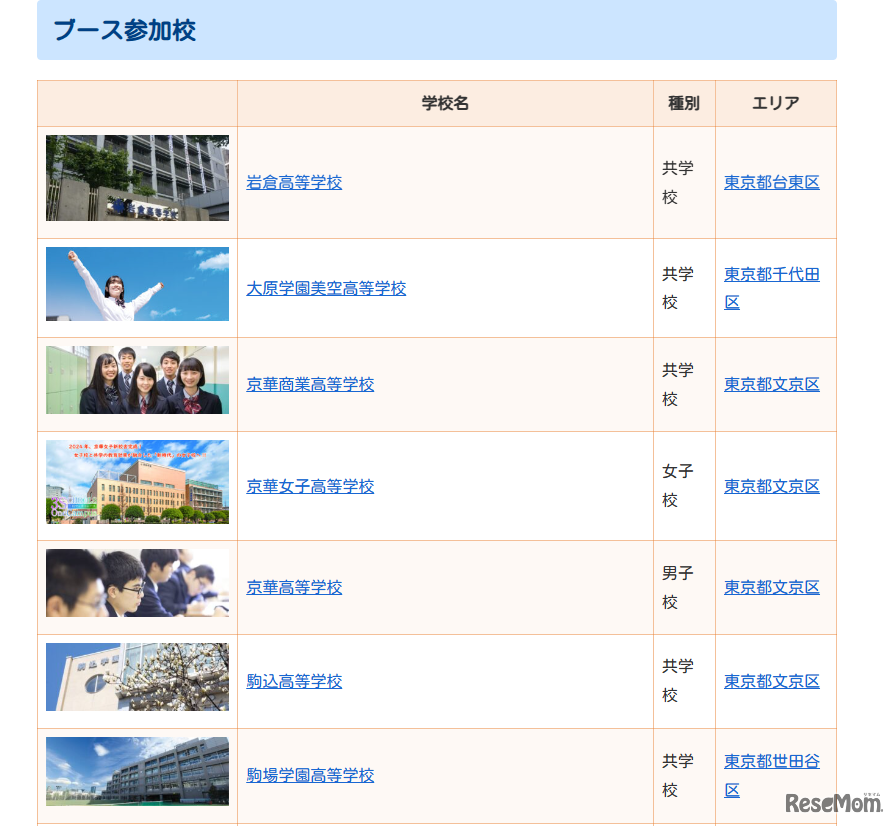The image size is (896, 826).
Task: Click the 東京都台東区 area link
Action: (x=771, y=182)
